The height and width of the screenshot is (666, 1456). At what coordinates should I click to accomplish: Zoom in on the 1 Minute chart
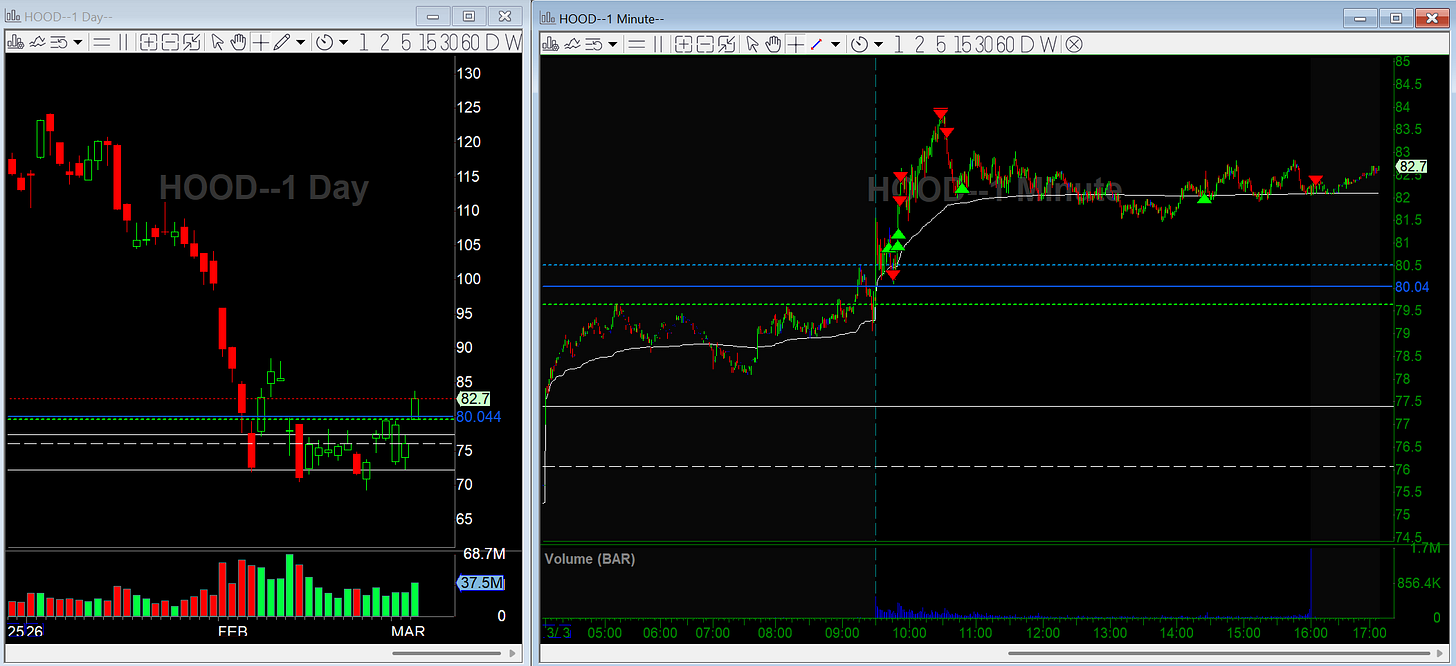(684, 43)
